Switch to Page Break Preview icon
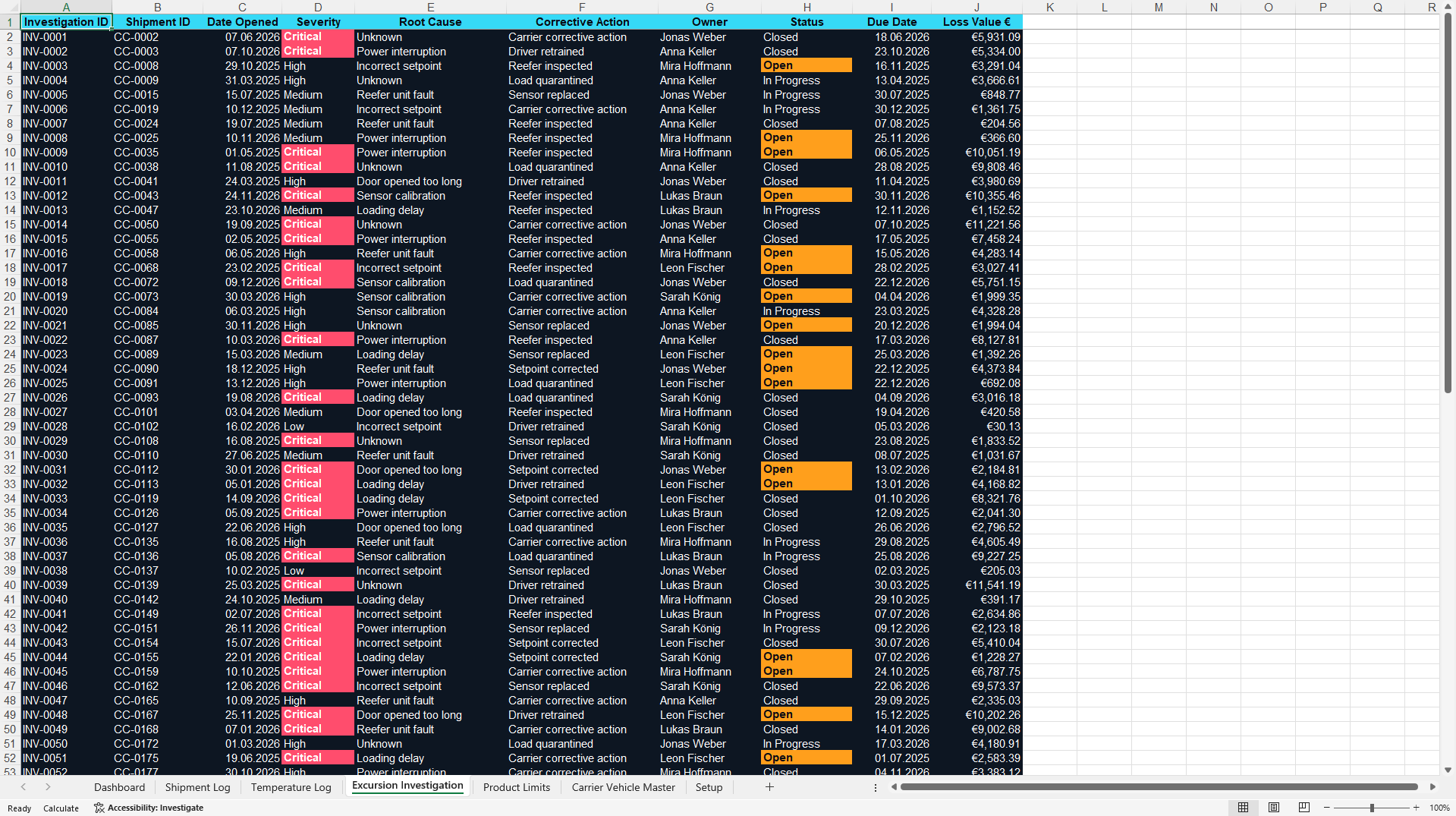 1304,808
